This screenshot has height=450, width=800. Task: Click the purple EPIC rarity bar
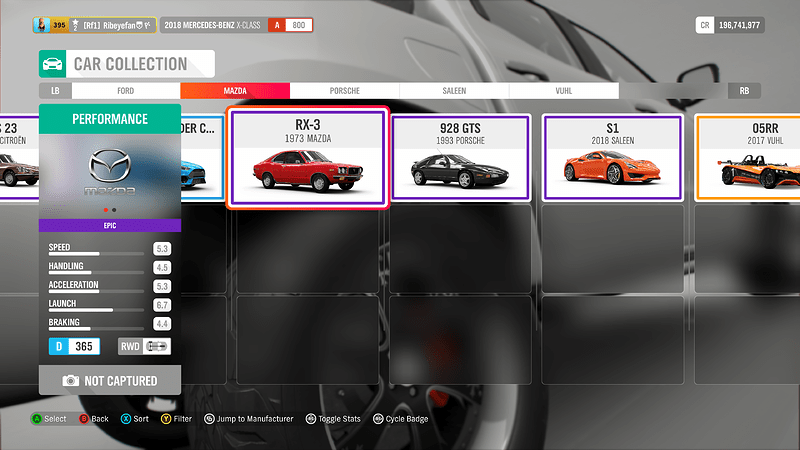(110, 226)
